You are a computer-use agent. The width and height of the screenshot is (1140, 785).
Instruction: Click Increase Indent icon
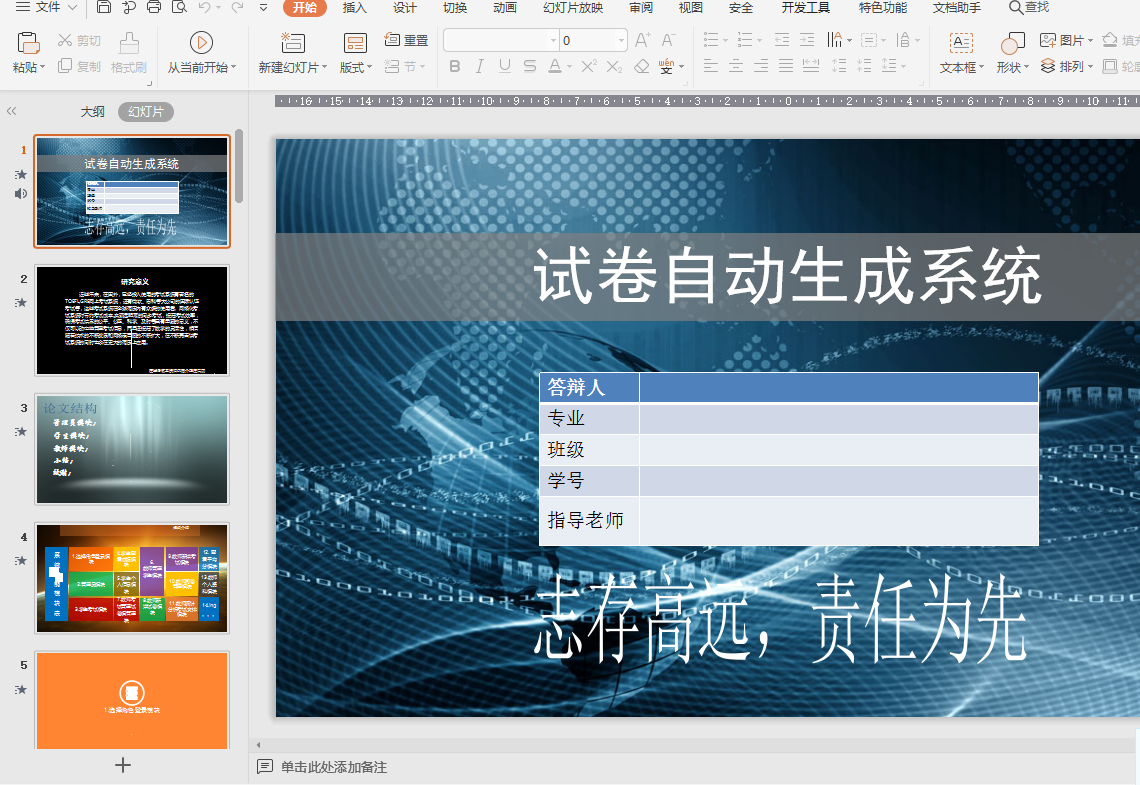808,40
